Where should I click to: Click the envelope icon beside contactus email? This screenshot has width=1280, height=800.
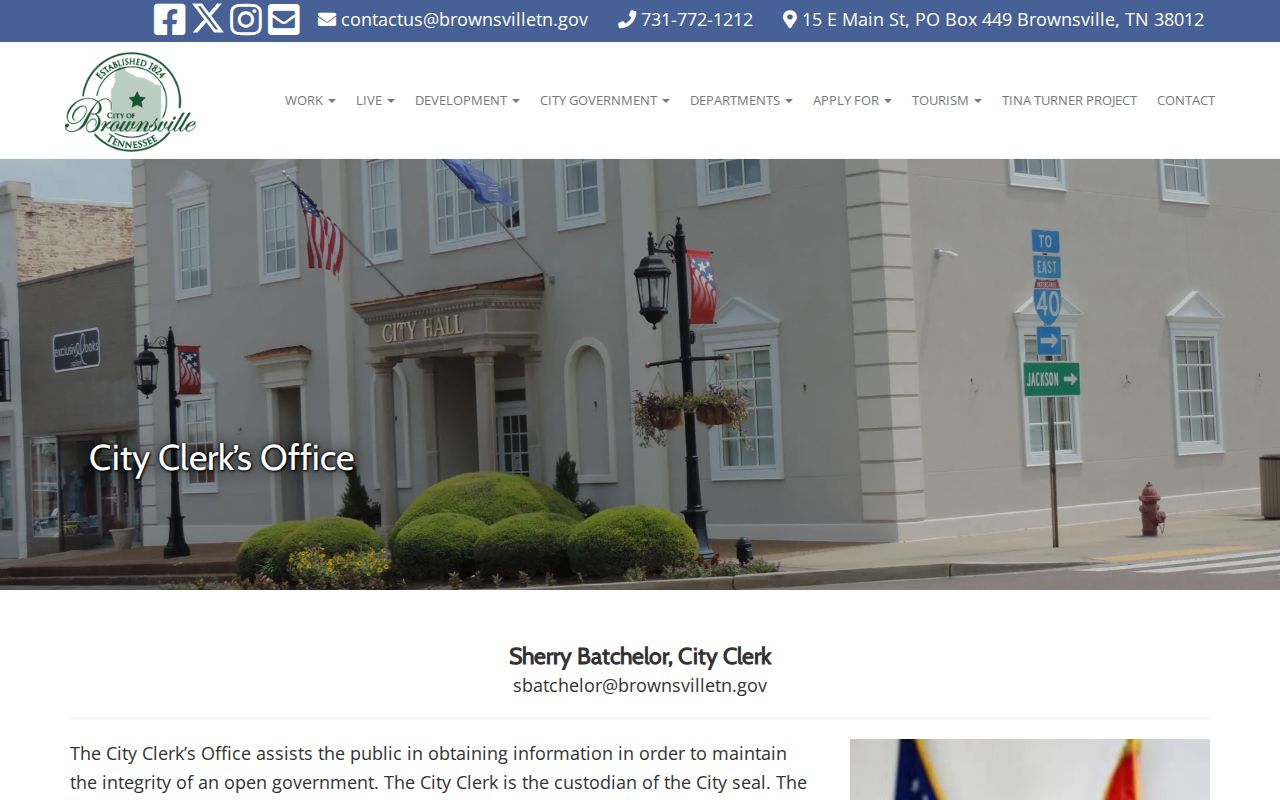coord(327,20)
